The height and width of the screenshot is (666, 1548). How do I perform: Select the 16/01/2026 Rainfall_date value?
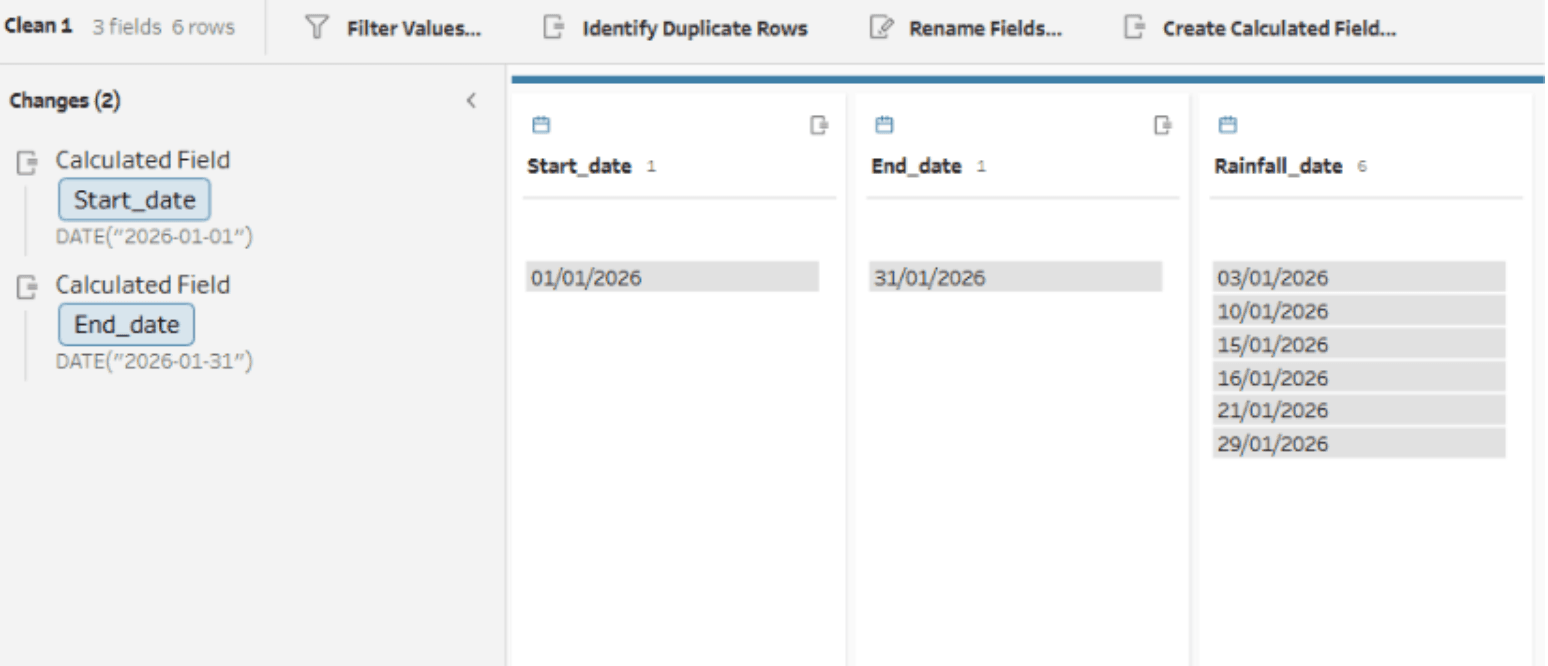1358,378
